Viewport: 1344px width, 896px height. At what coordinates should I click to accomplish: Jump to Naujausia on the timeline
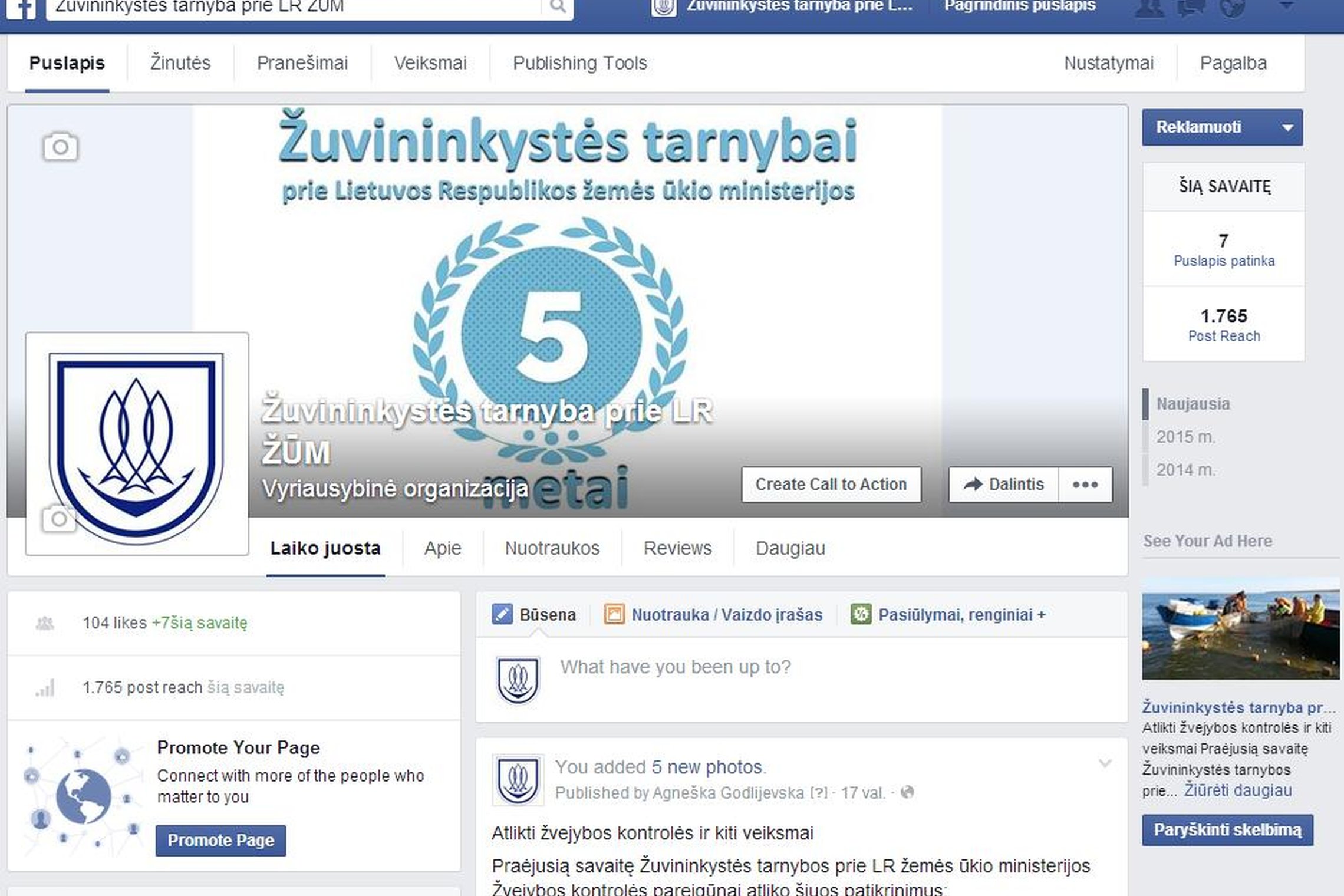click(x=1193, y=404)
